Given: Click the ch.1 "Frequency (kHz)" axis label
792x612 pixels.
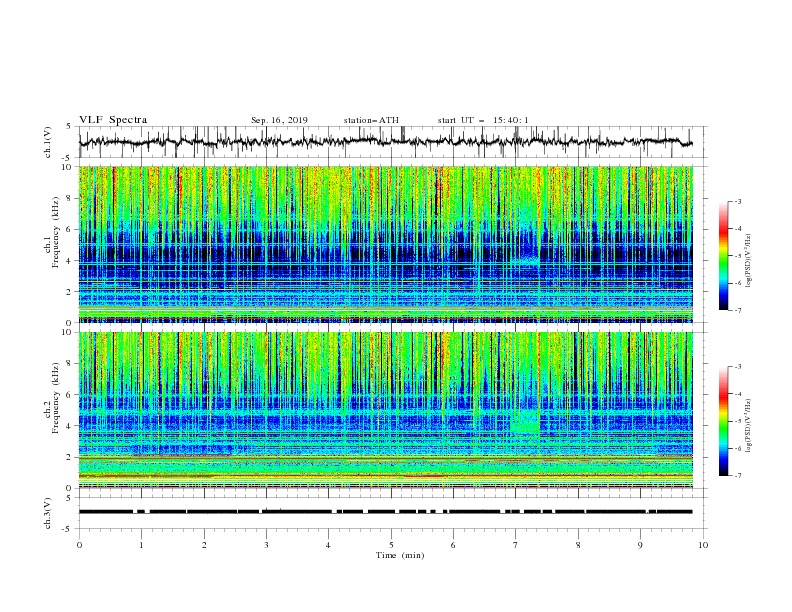Looking at the screenshot, I should (56, 232).
